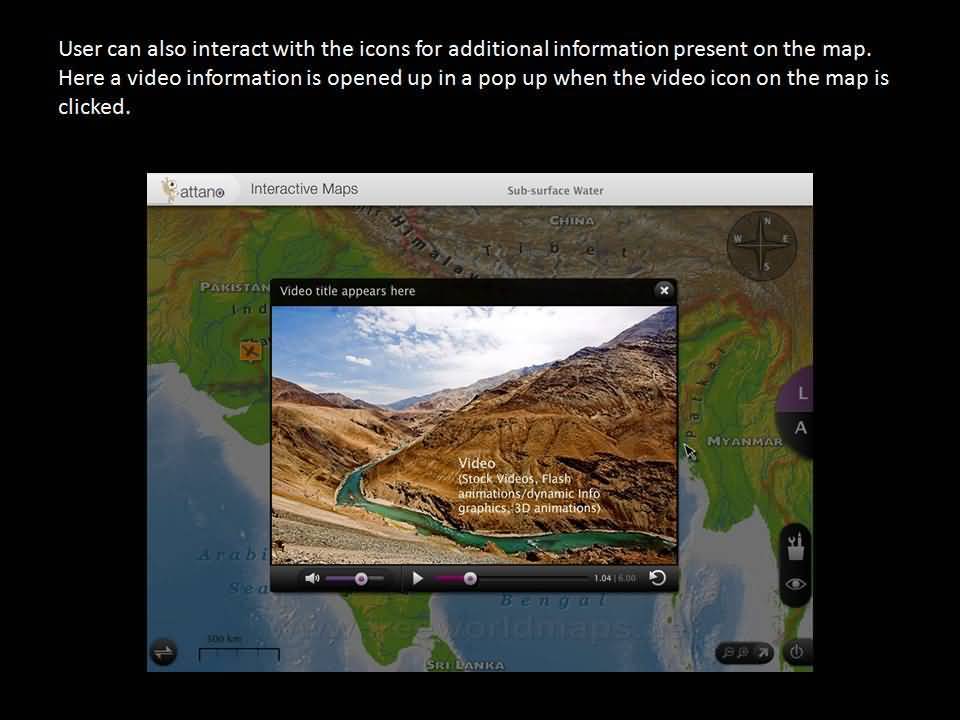The height and width of the screenshot is (720, 960).
Task: Click the zoom in magnifier icon
Action: pyautogui.click(x=743, y=653)
